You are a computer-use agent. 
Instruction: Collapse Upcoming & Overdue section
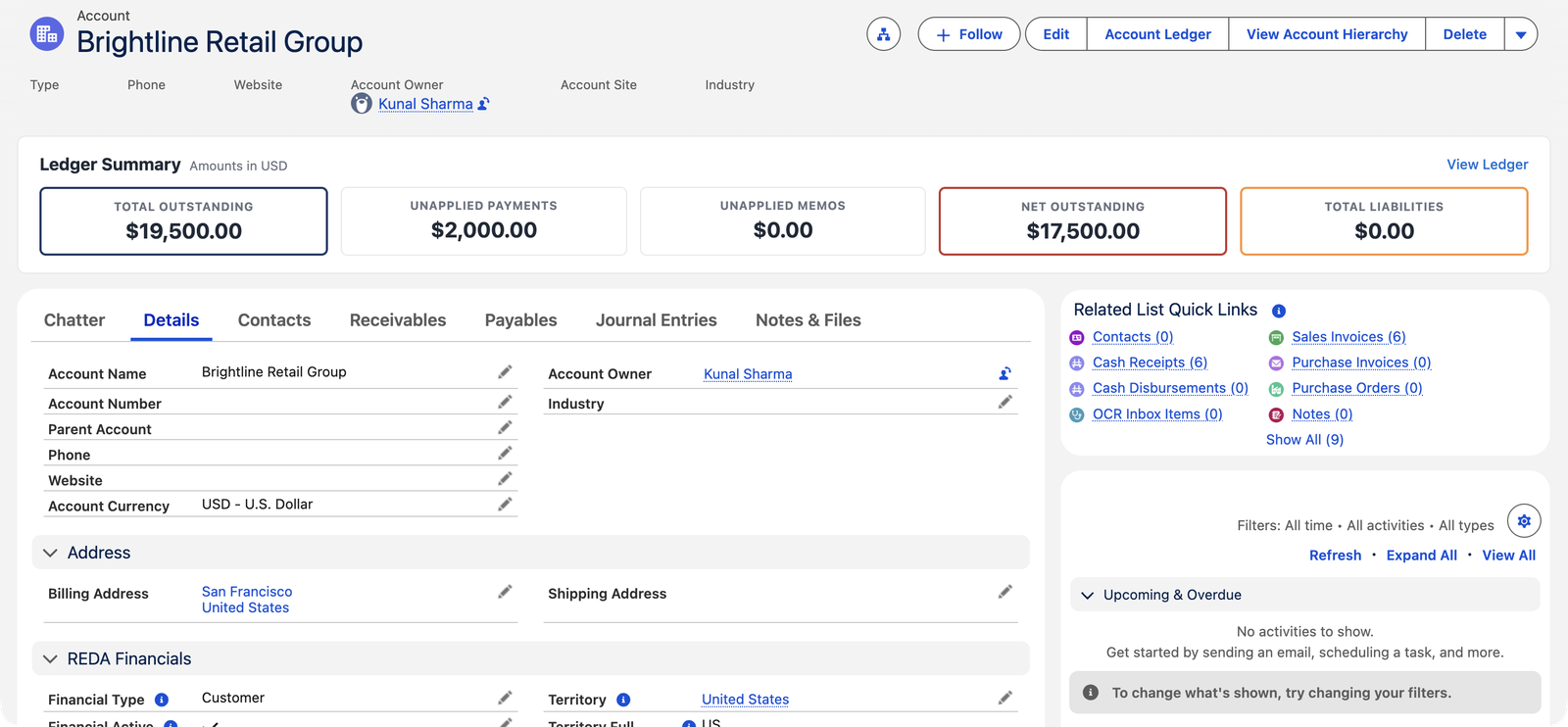(x=1087, y=595)
